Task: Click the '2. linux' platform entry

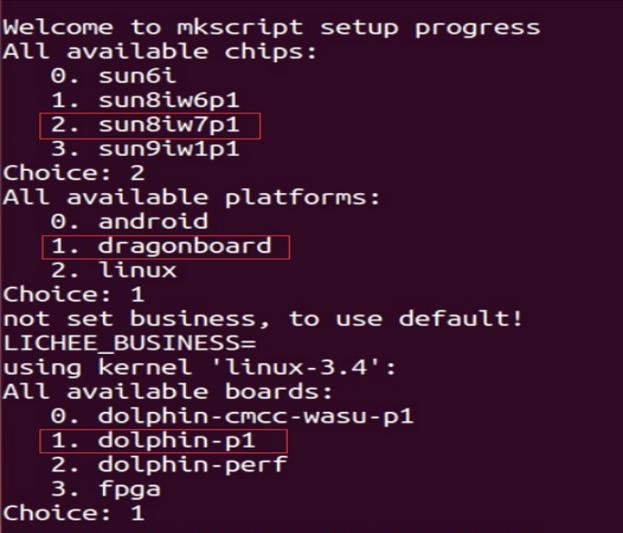Action: point(113,270)
